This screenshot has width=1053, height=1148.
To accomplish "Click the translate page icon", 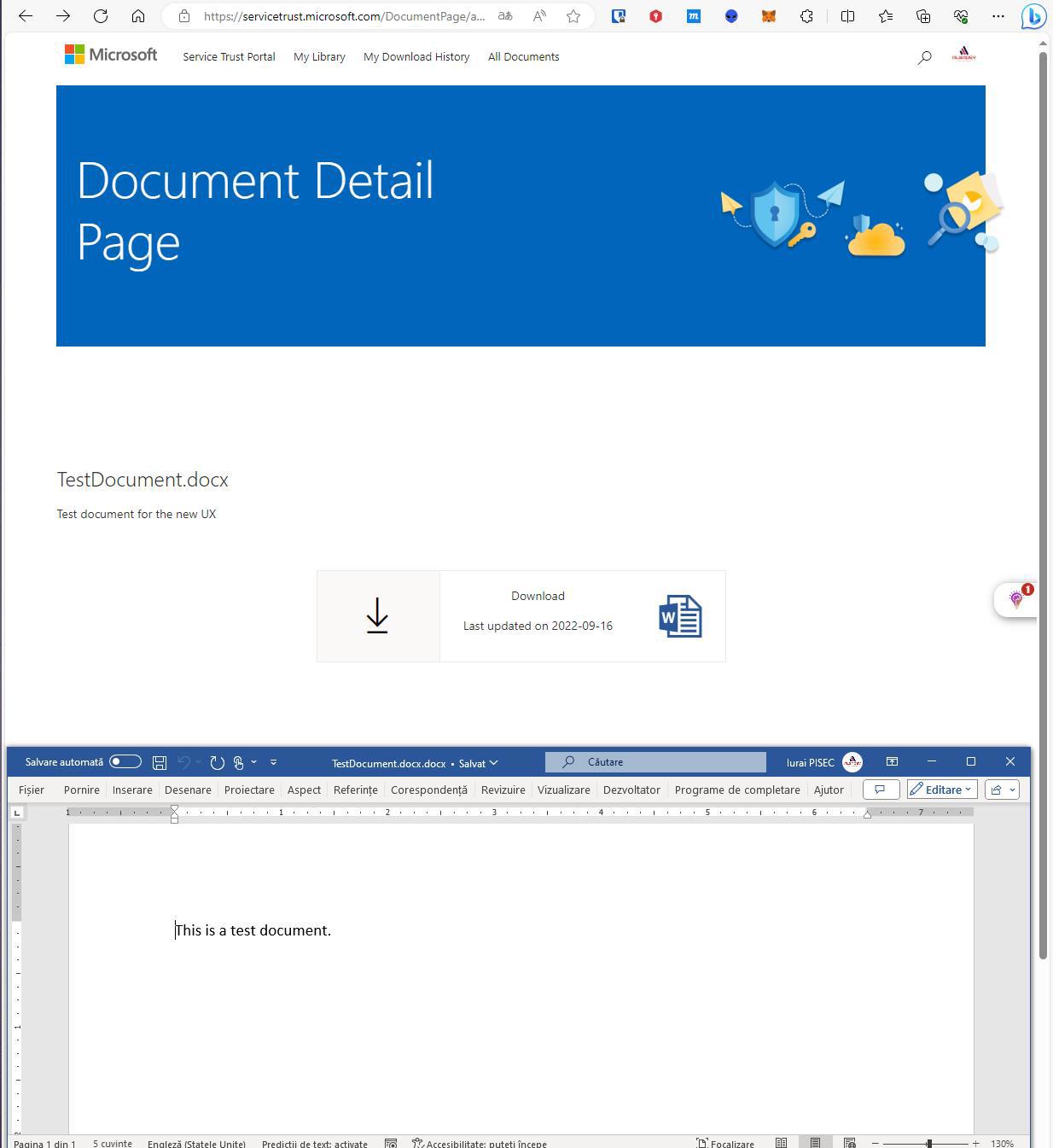I will point(505,16).
